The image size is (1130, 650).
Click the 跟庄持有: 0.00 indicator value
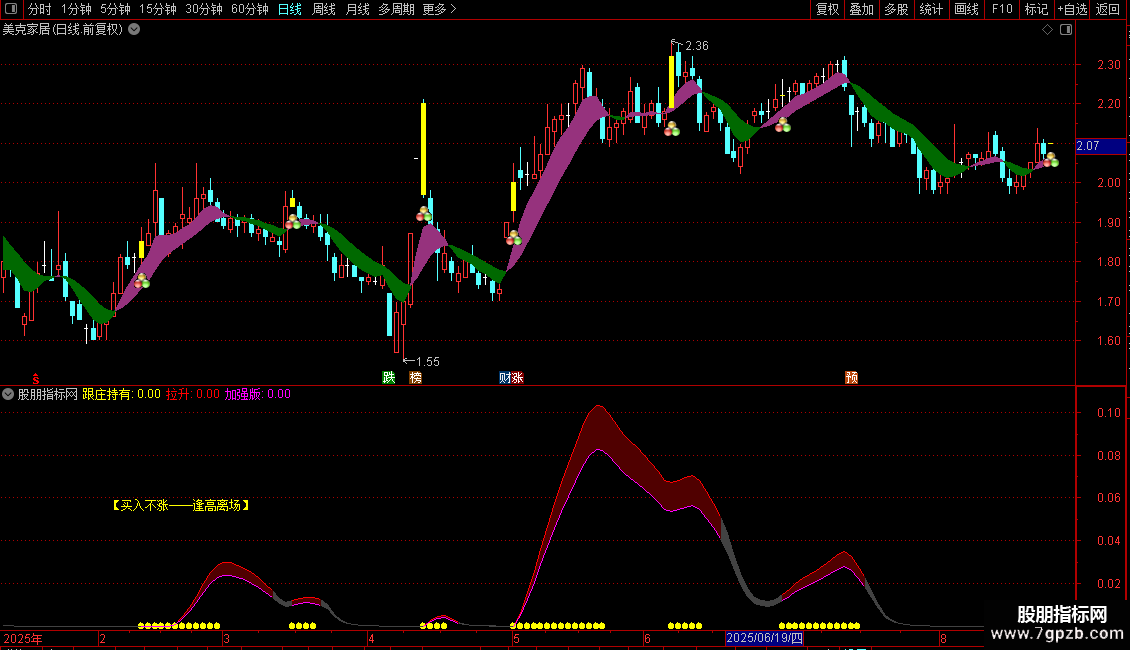(121, 394)
